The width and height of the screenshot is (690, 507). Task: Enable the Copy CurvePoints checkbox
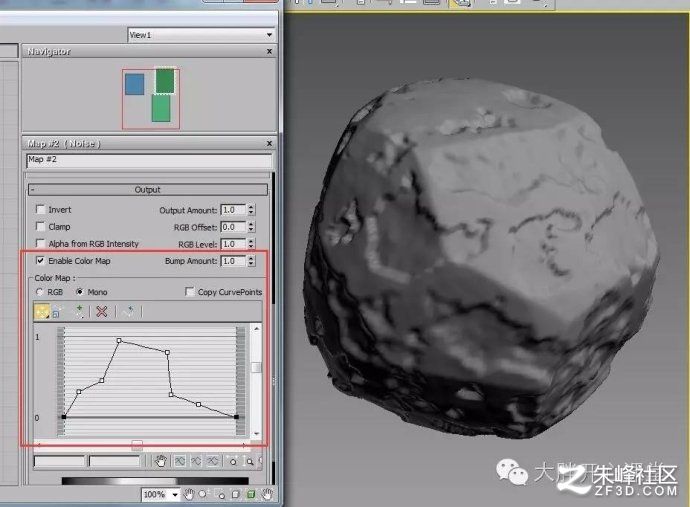190,292
